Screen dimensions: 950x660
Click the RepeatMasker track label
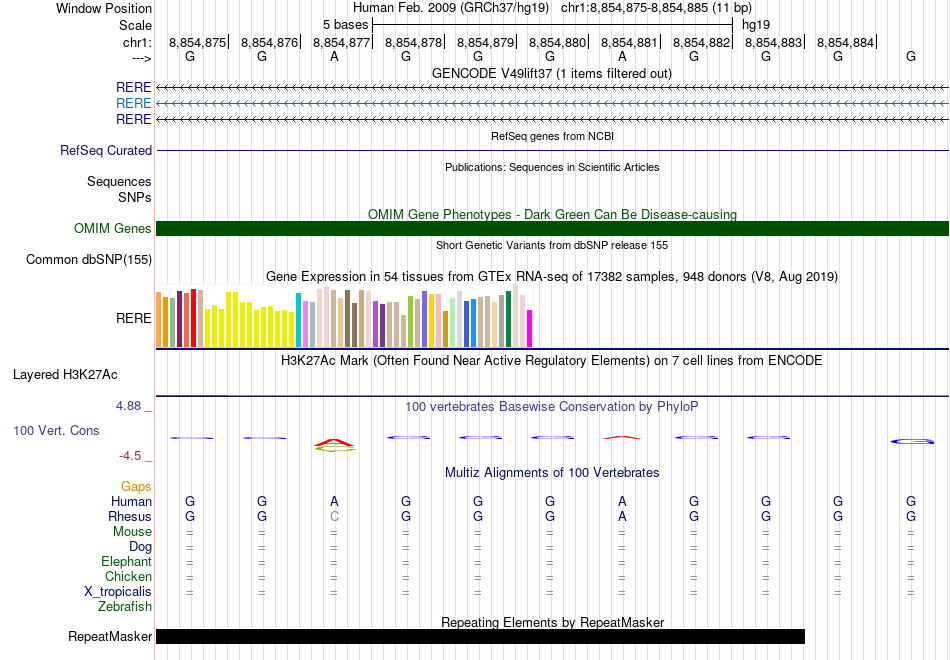pyautogui.click(x=110, y=636)
